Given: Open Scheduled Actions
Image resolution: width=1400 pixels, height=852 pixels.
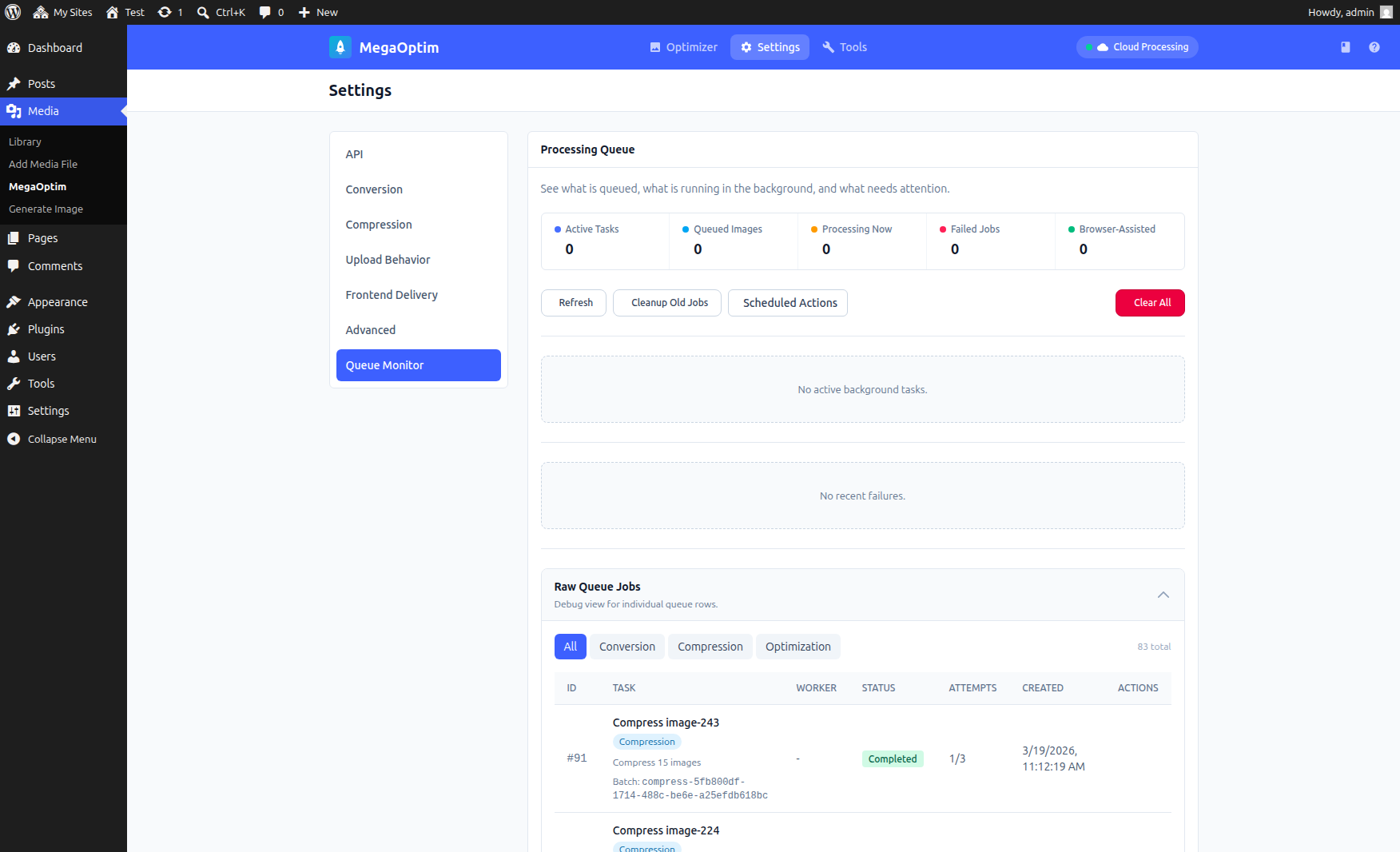Looking at the screenshot, I should [x=788, y=303].
